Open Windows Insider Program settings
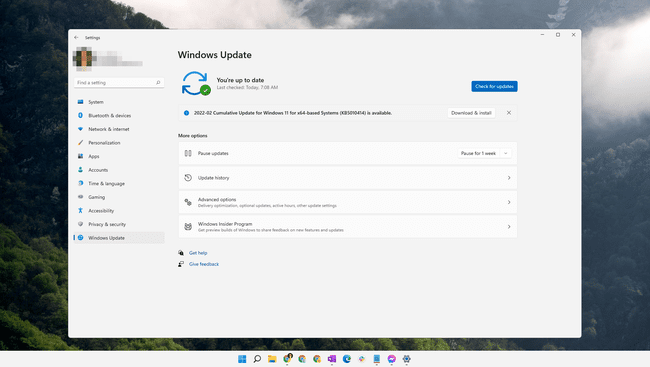Image resolution: width=650 pixels, height=367 pixels. click(347, 227)
